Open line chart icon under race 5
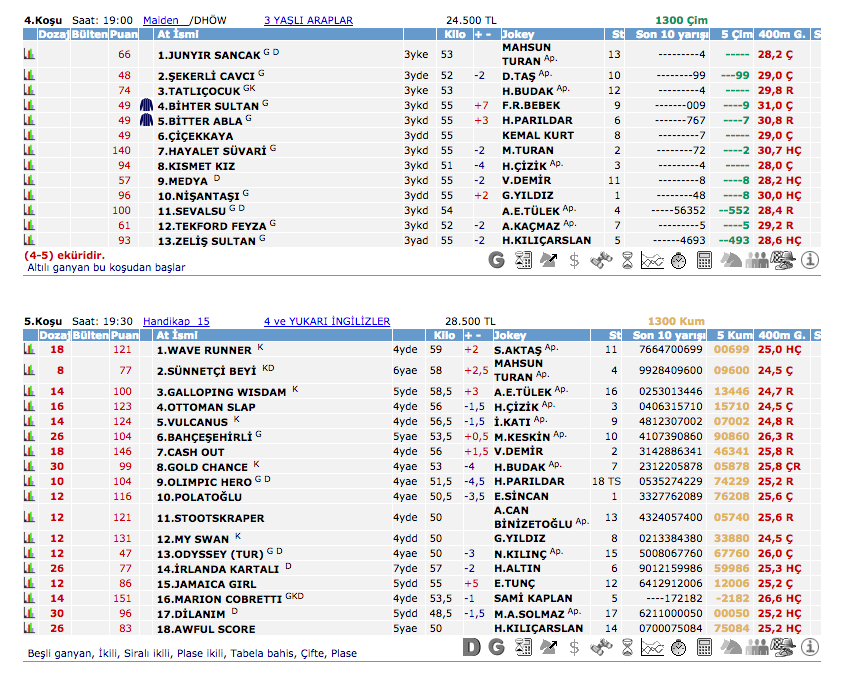 (x=652, y=648)
